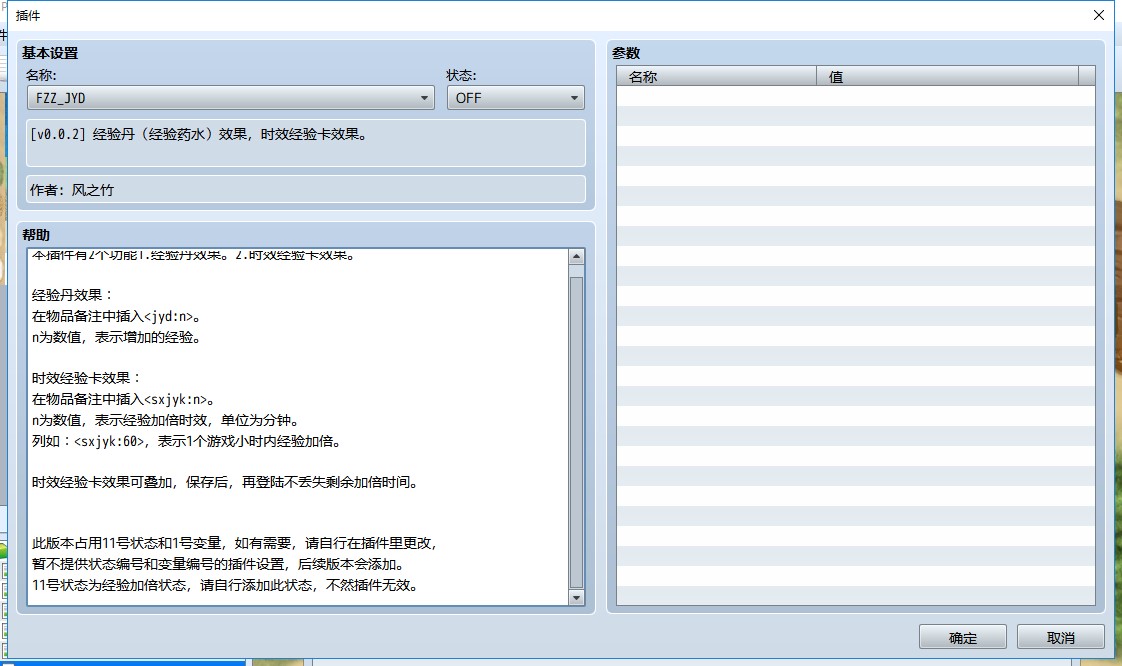Click the 帮助 section heading
1122x666 pixels.
[x=36, y=235]
